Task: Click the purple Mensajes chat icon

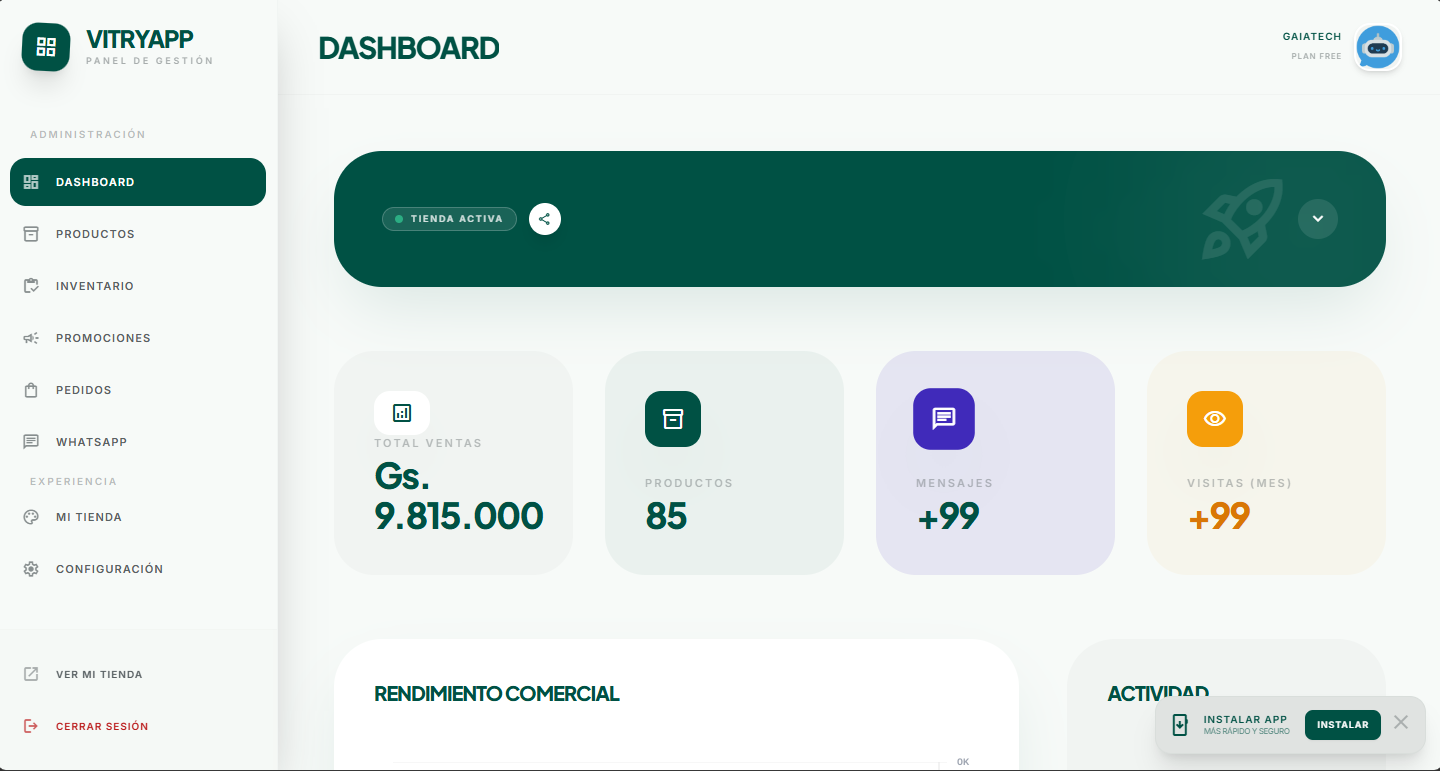Action: (x=944, y=419)
